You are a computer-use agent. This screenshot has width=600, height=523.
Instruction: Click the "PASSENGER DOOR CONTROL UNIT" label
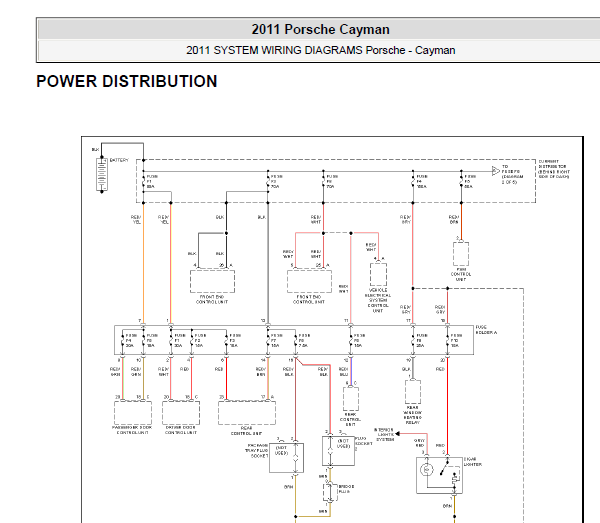coord(132,430)
